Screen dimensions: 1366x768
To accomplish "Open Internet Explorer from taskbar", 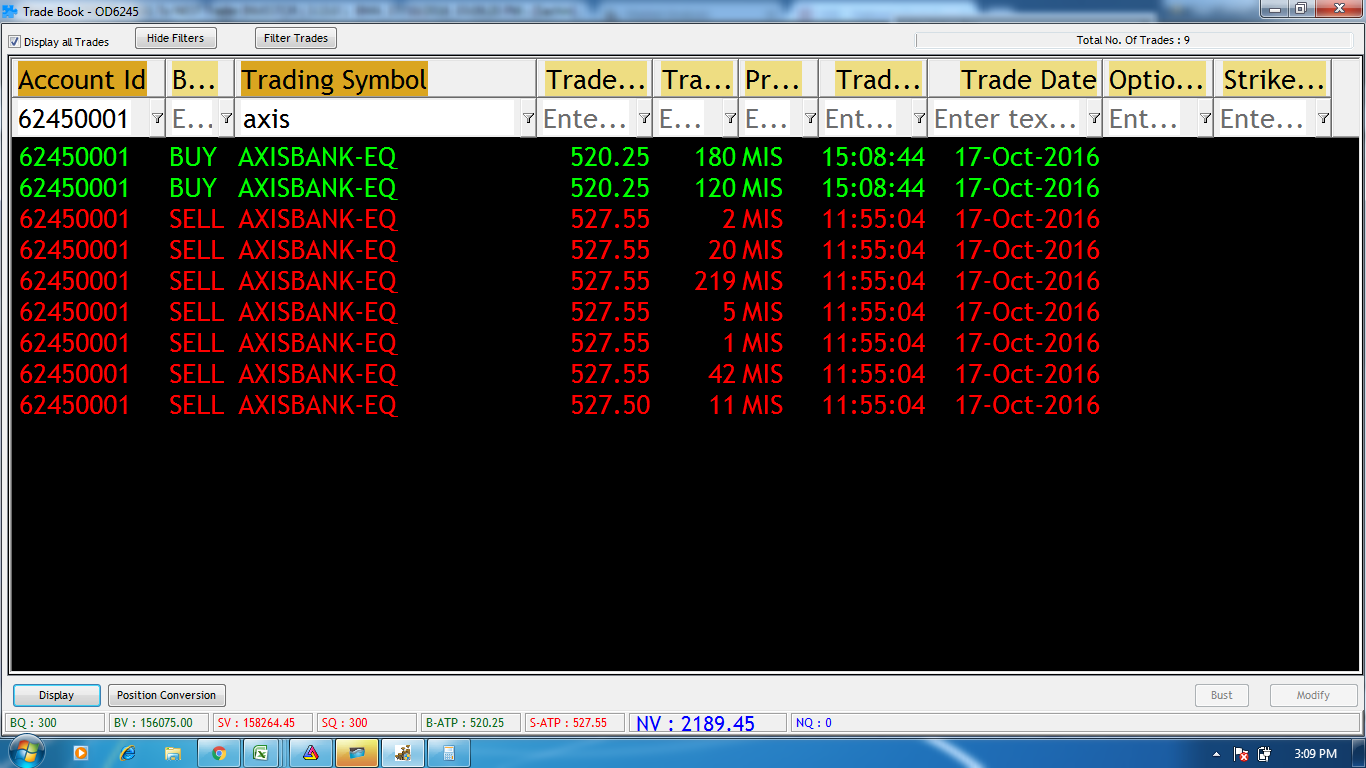I will [127, 753].
